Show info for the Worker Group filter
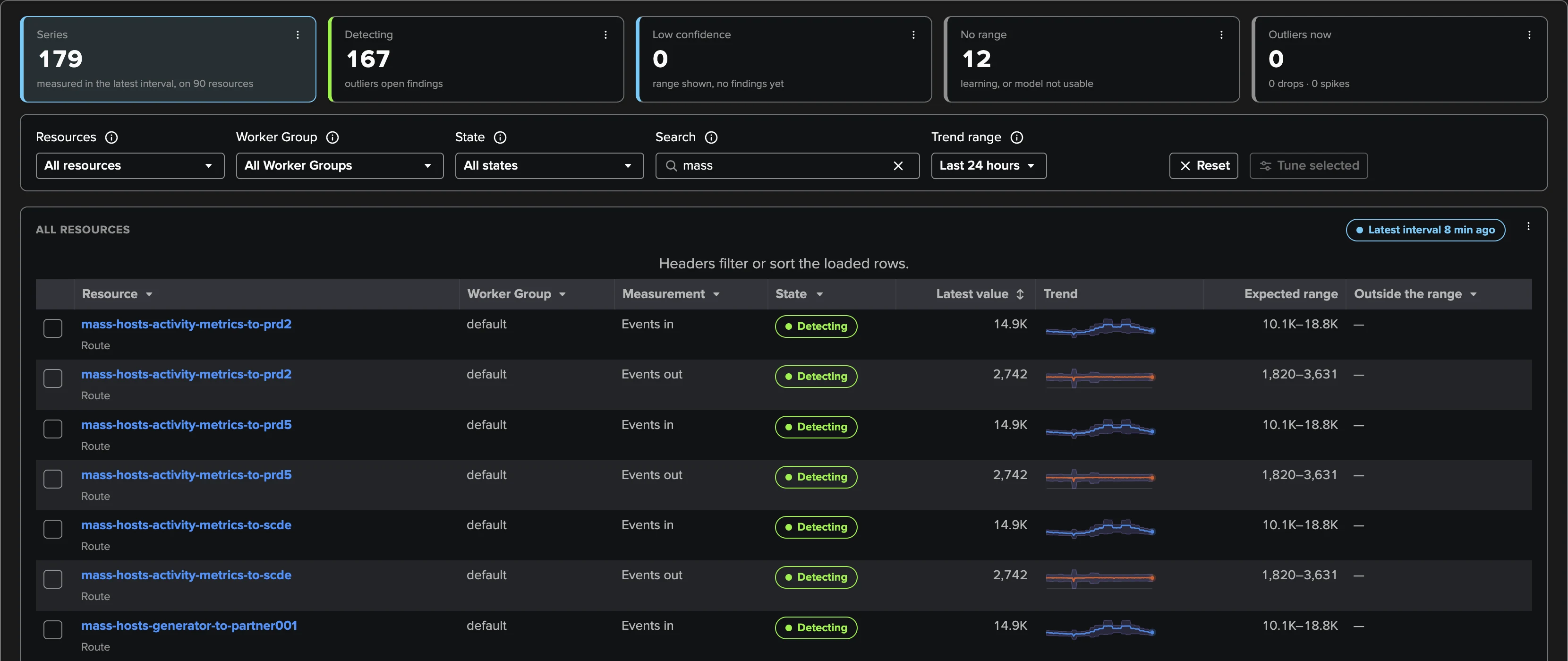This screenshot has height=661, width=1568. click(x=332, y=137)
